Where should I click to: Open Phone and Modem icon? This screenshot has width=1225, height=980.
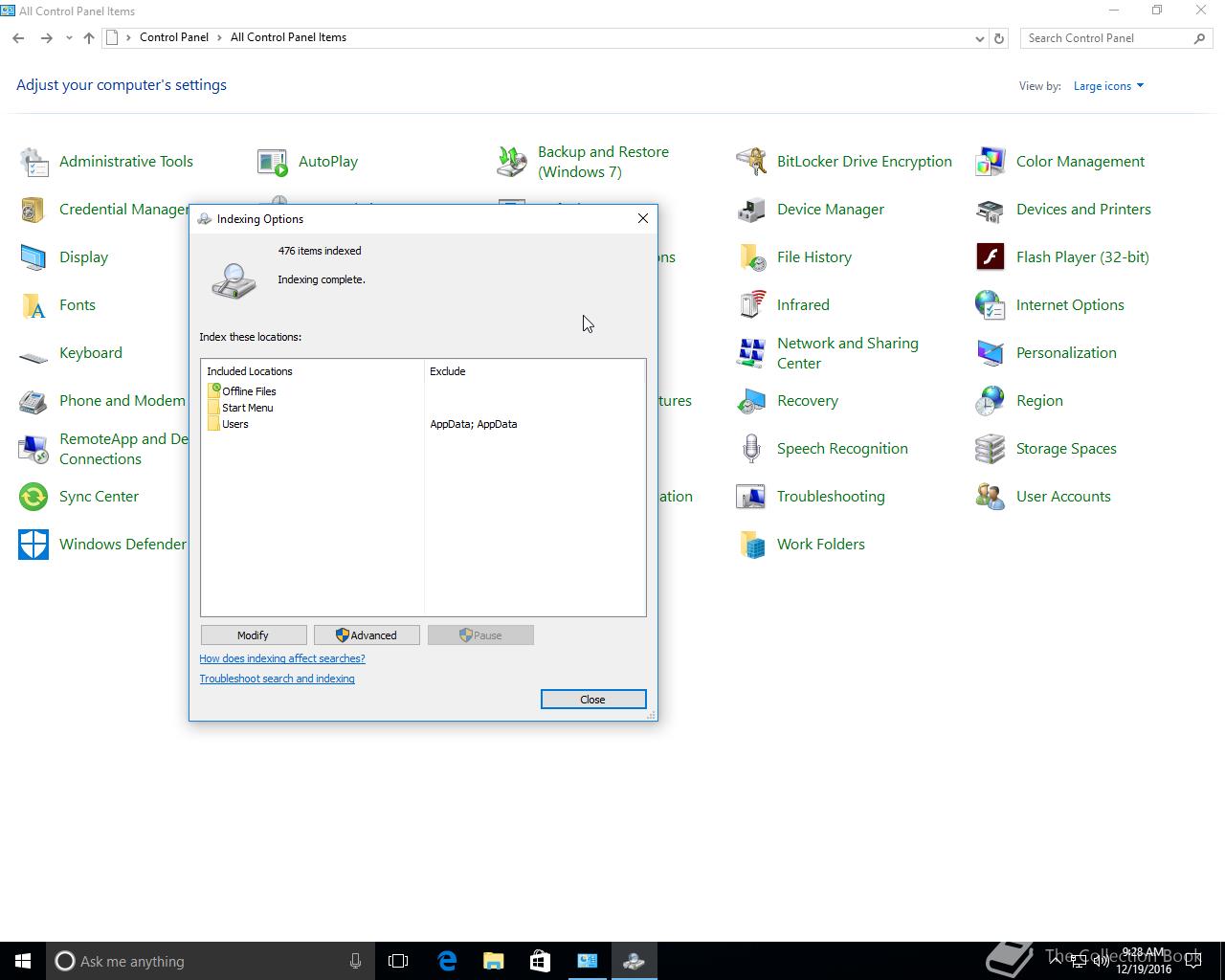pyautogui.click(x=33, y=401)
